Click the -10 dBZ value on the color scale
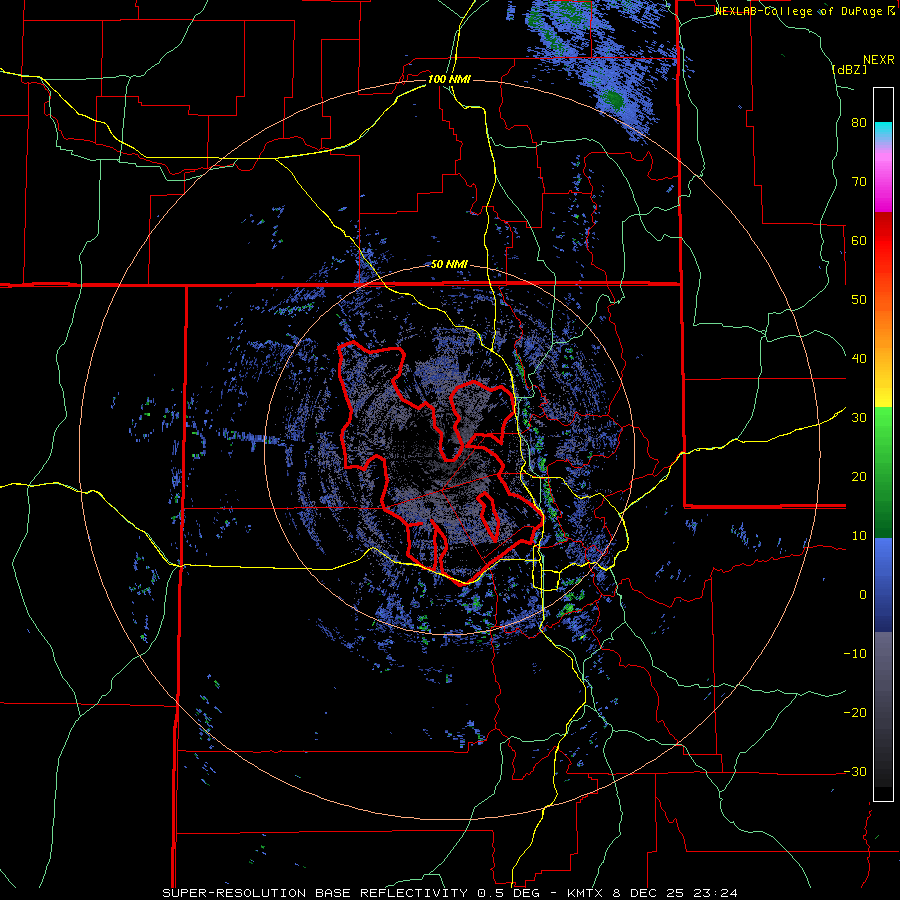This screenshot has height=900, width=900. (x=855, y=653)
